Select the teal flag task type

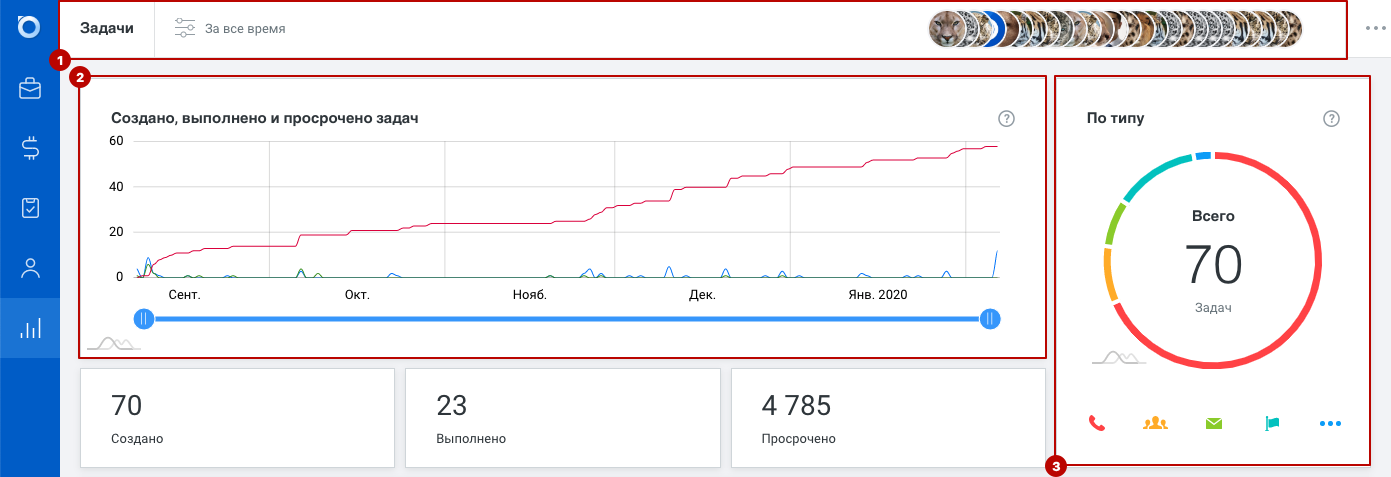[x=1272, y=423]
